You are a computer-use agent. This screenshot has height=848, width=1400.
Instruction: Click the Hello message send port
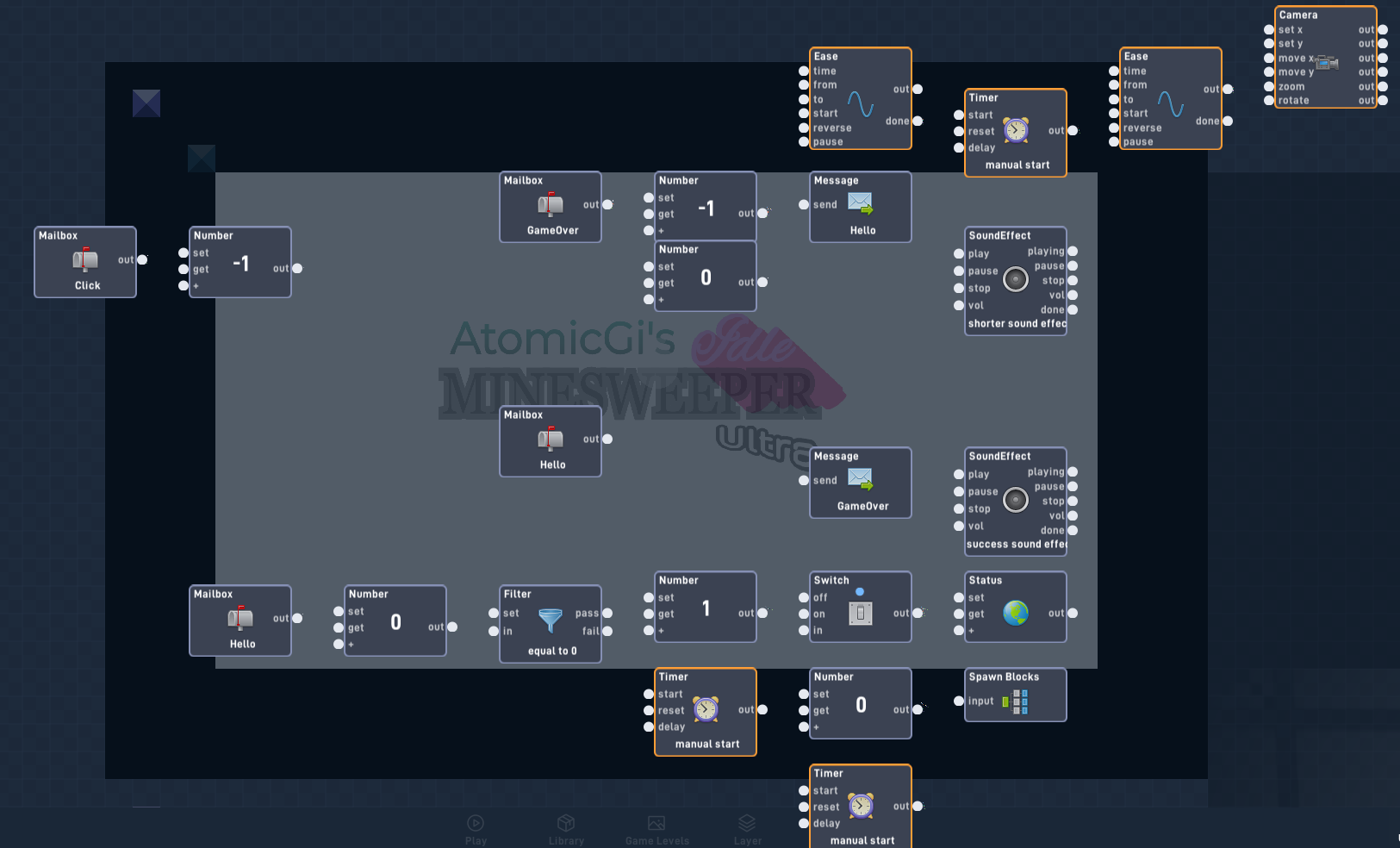(804, 204)
